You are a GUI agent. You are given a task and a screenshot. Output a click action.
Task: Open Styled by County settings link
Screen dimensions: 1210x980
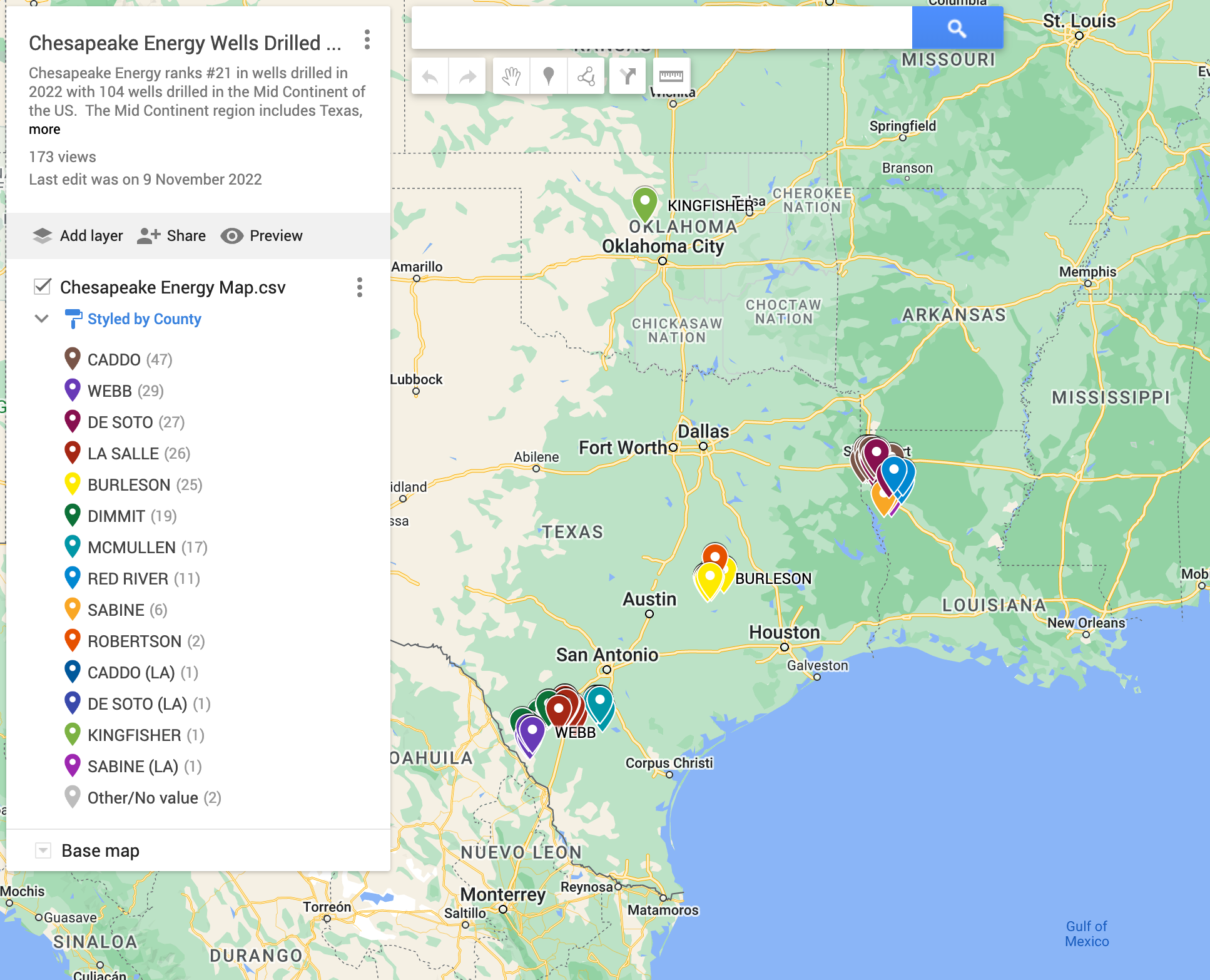(x=143, y=319)
